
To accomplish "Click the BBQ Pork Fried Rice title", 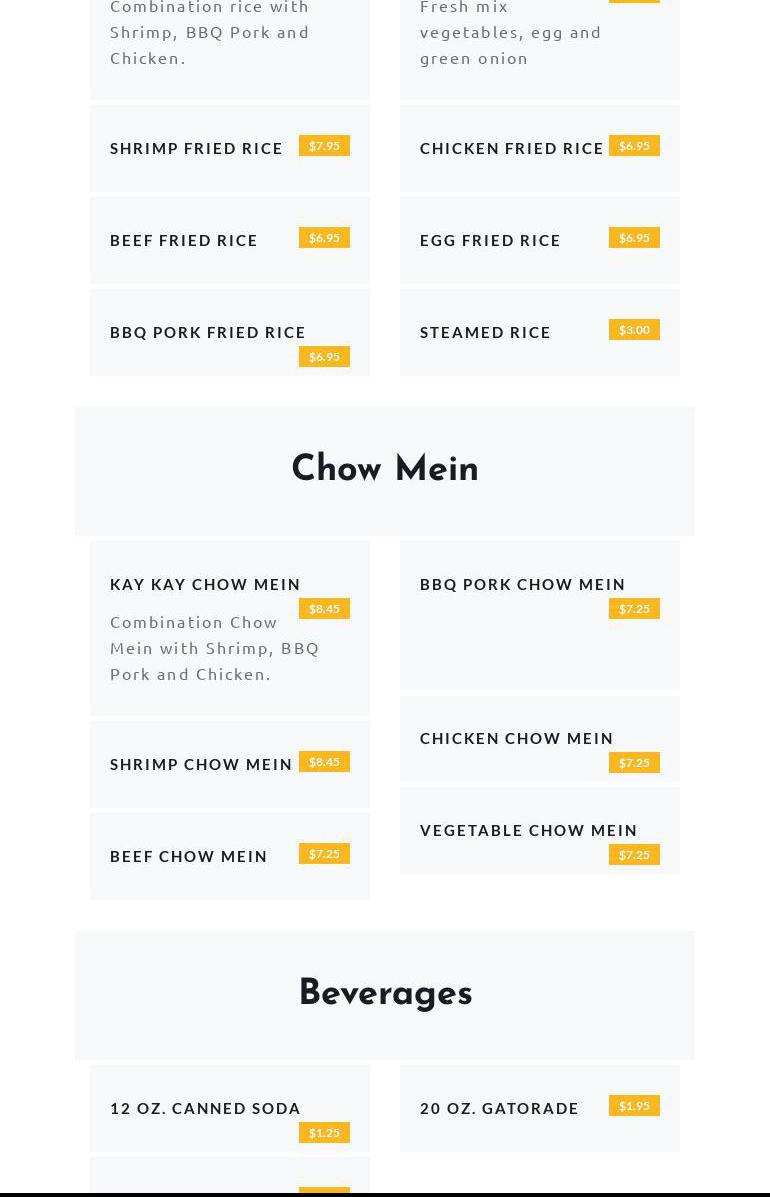I will click(x=208, y=332).
